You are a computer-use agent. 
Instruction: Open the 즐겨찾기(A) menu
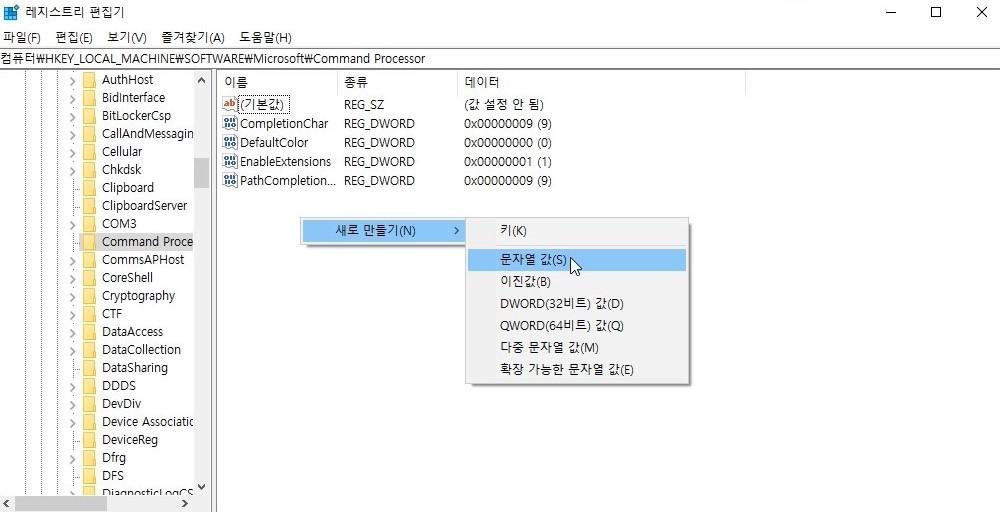click(193, 38)
